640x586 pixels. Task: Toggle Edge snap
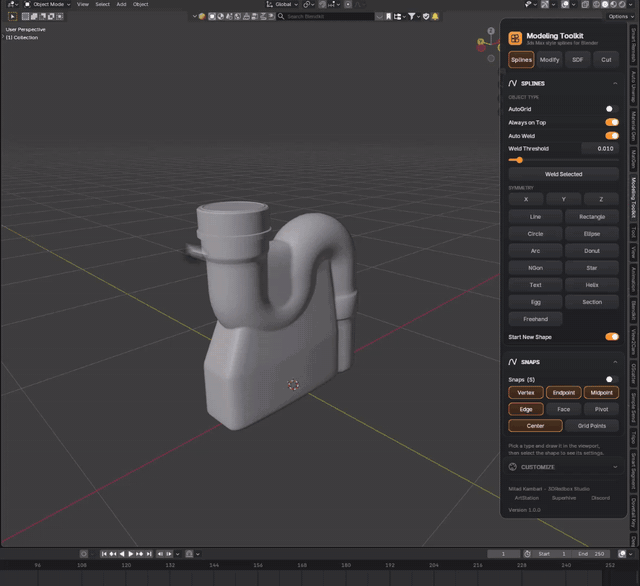[526, 409]
